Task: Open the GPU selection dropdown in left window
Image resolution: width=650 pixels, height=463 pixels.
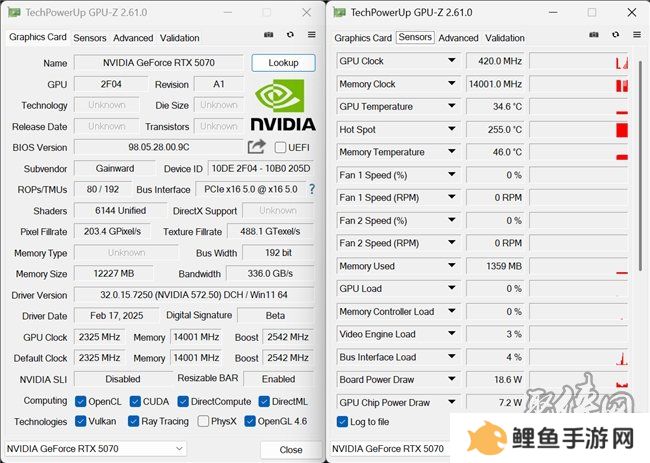Action: (x=95, y=448)
